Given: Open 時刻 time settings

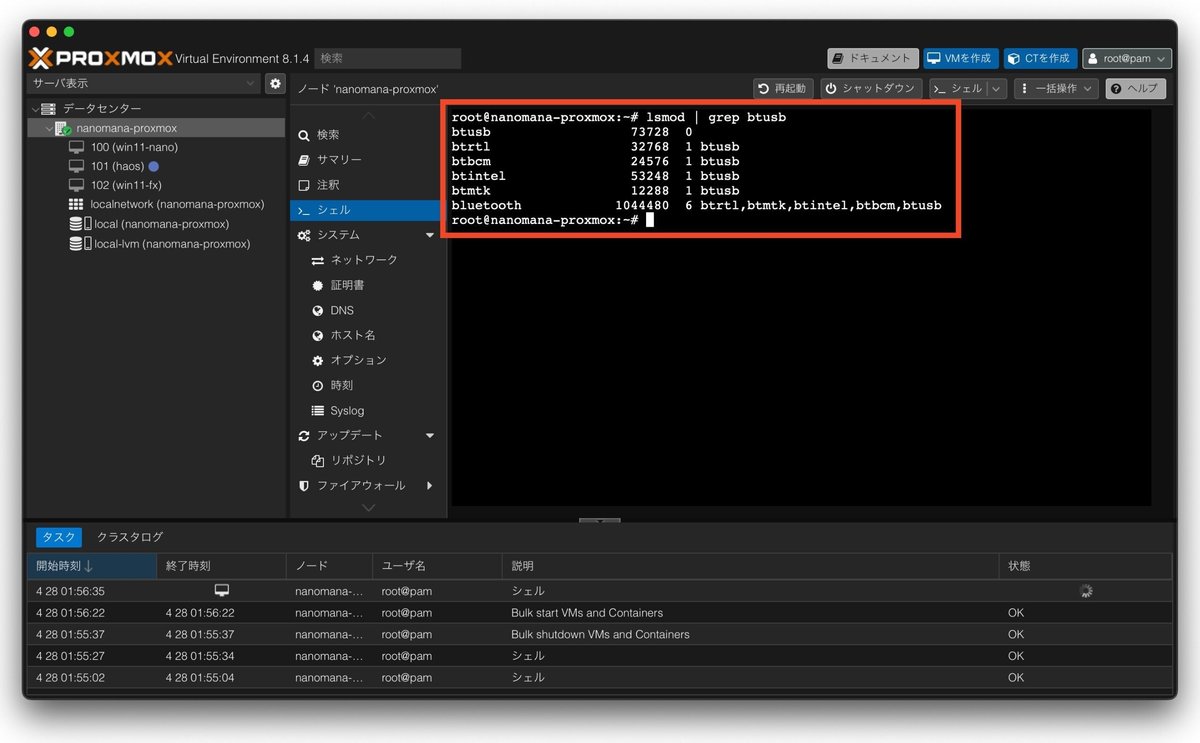Looking at the screenshot, I should pyautogui.click(x=365, y=385).
